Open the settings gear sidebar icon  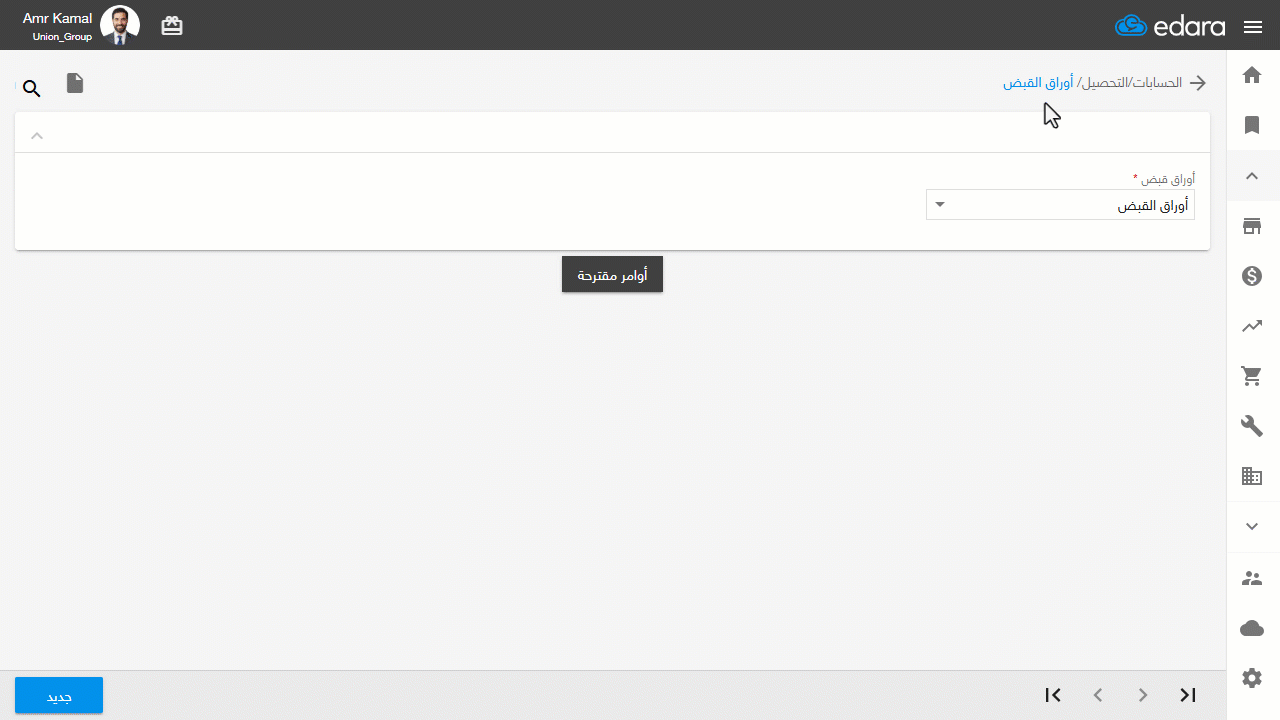tap(1252, 678)
